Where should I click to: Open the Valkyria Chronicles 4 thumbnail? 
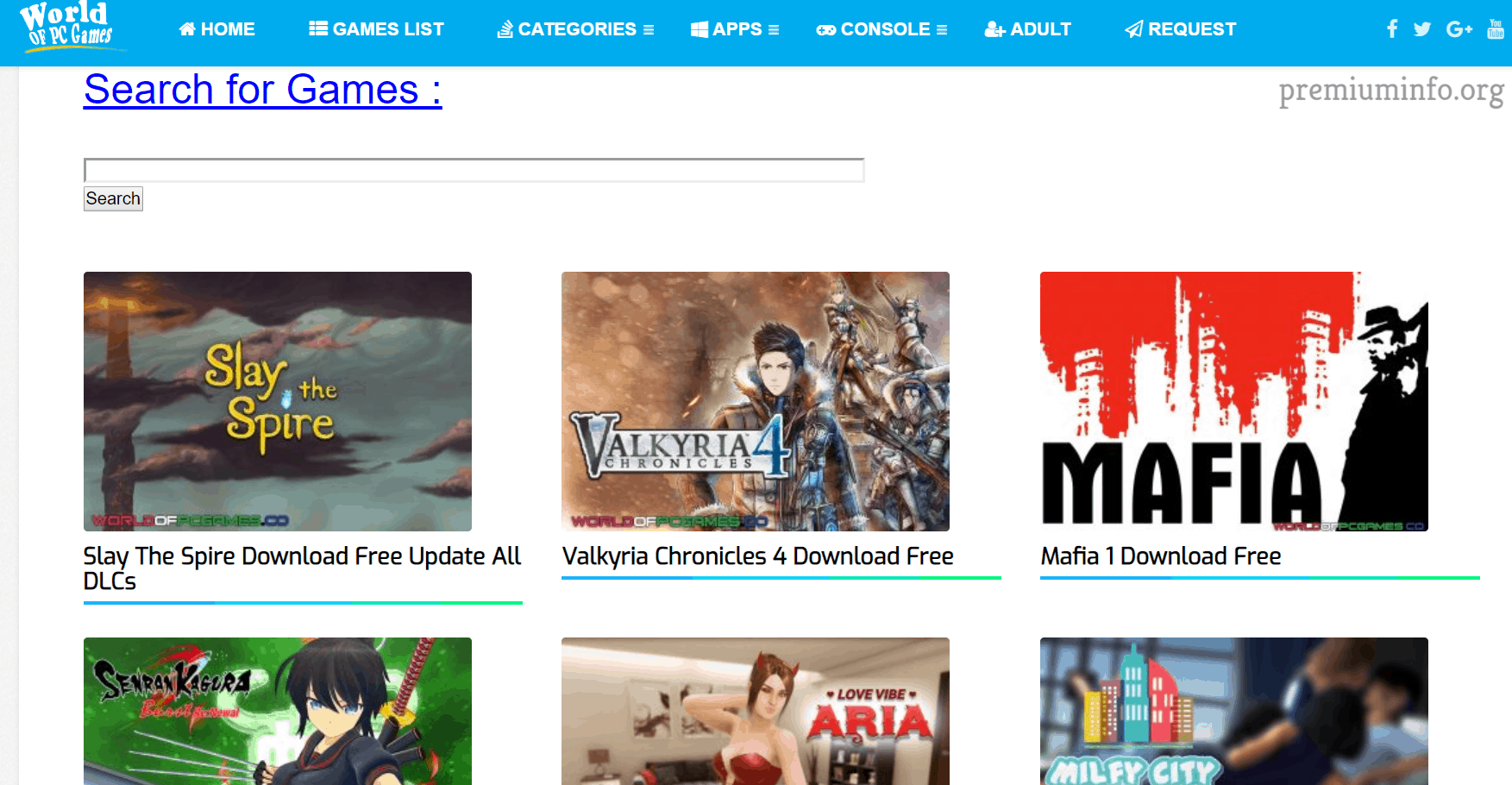(x=756, y=401)
